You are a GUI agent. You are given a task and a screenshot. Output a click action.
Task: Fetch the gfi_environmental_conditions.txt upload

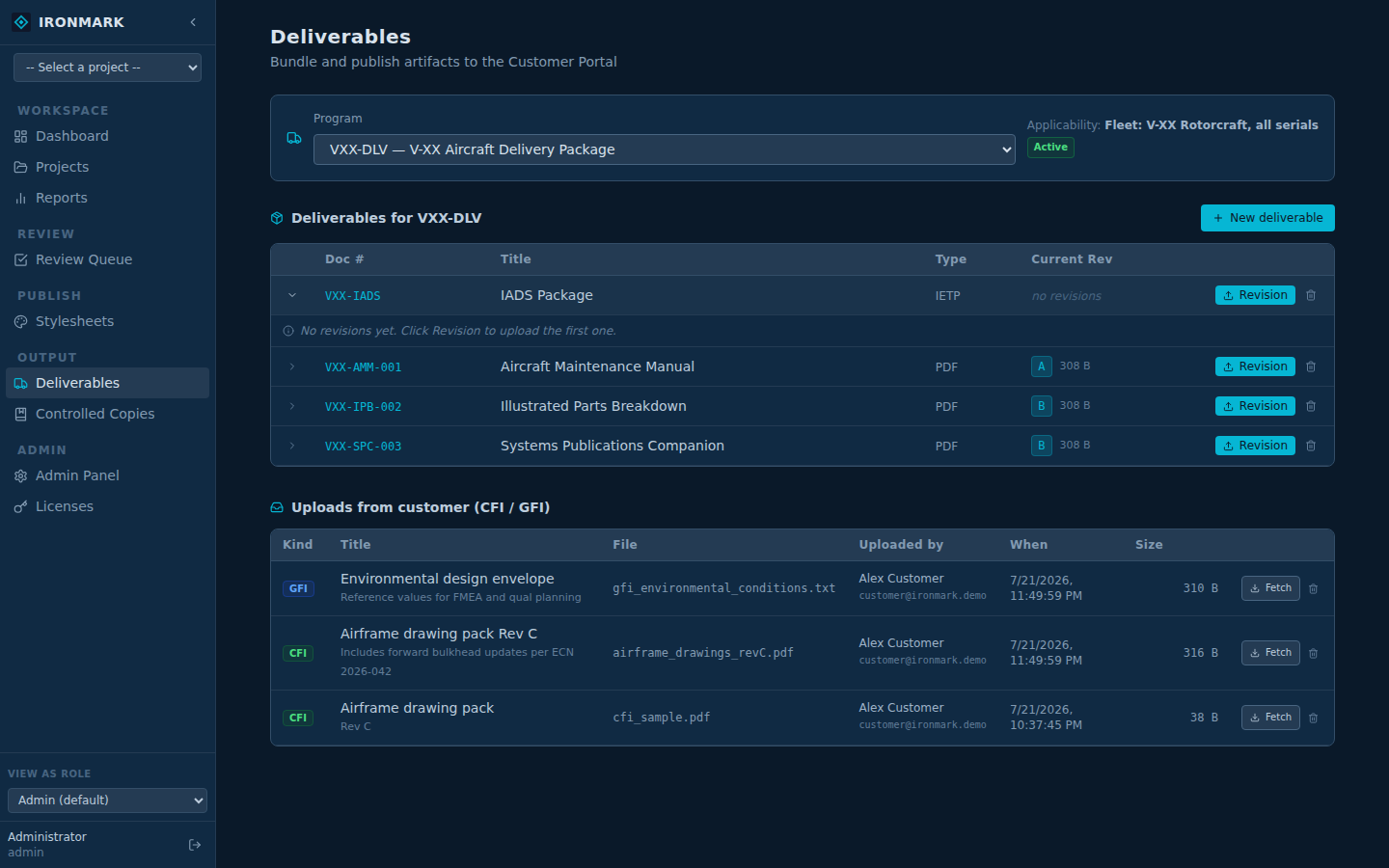(1270, 588)
